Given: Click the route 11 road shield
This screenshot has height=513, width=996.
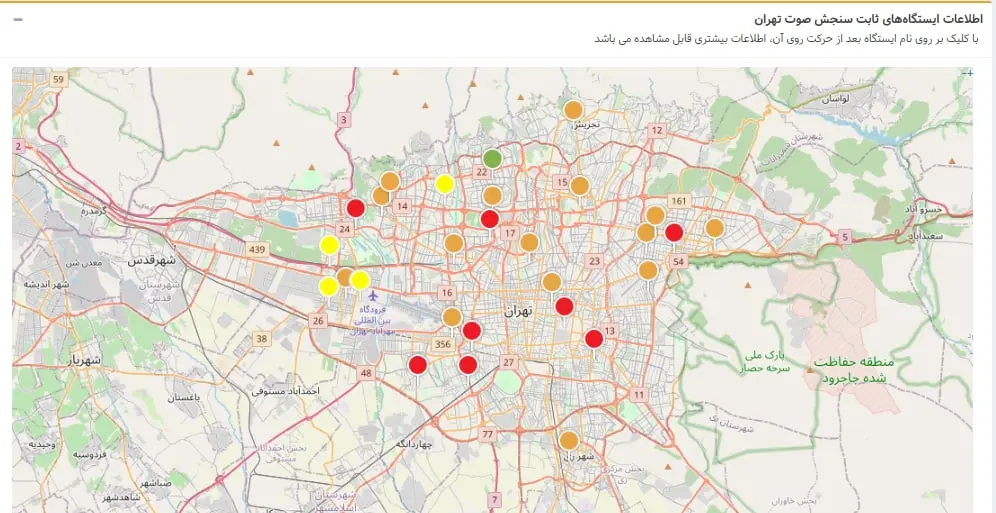Looking at the screenshot, I should click(639, 395).
